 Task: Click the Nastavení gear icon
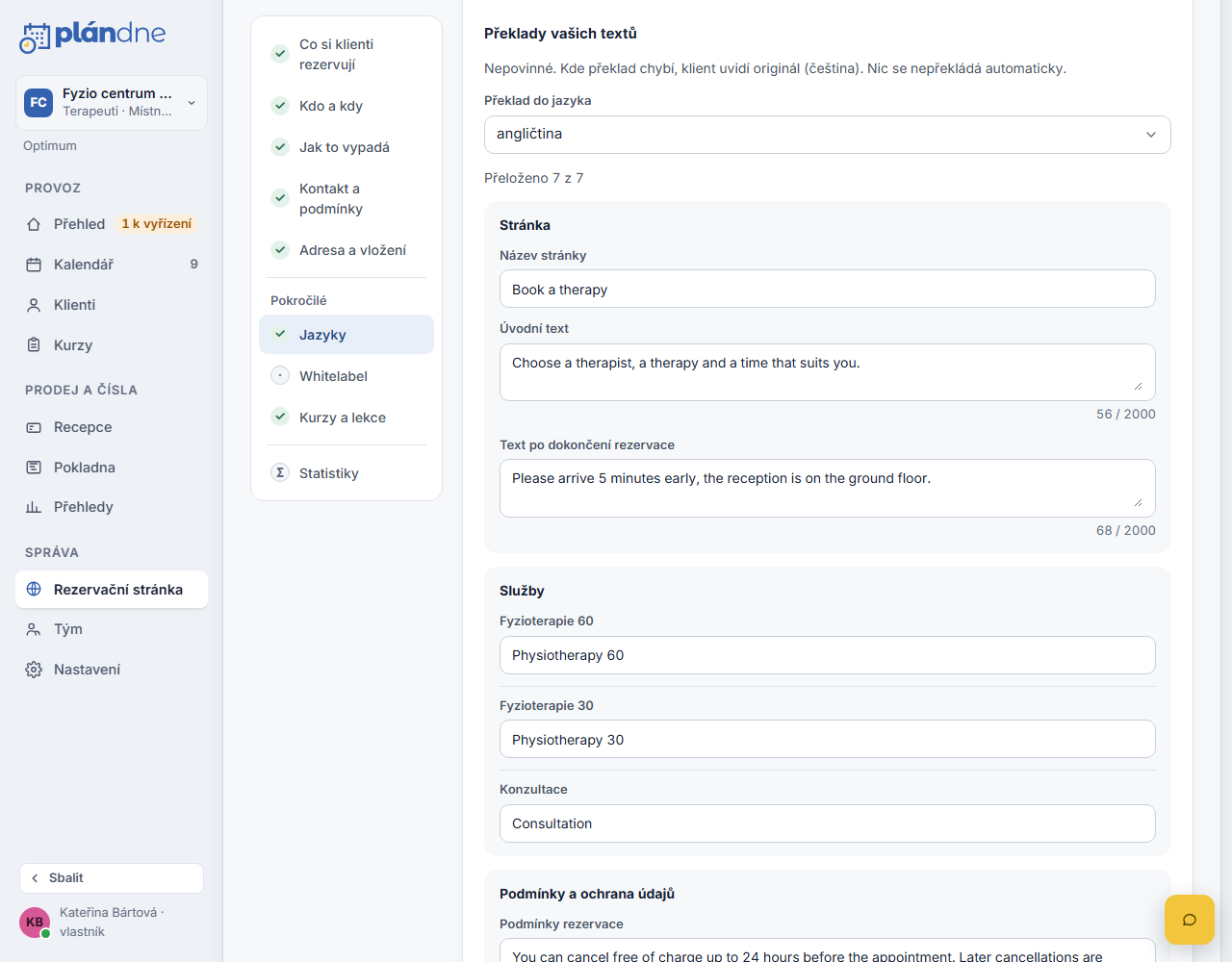pos(34,670)
